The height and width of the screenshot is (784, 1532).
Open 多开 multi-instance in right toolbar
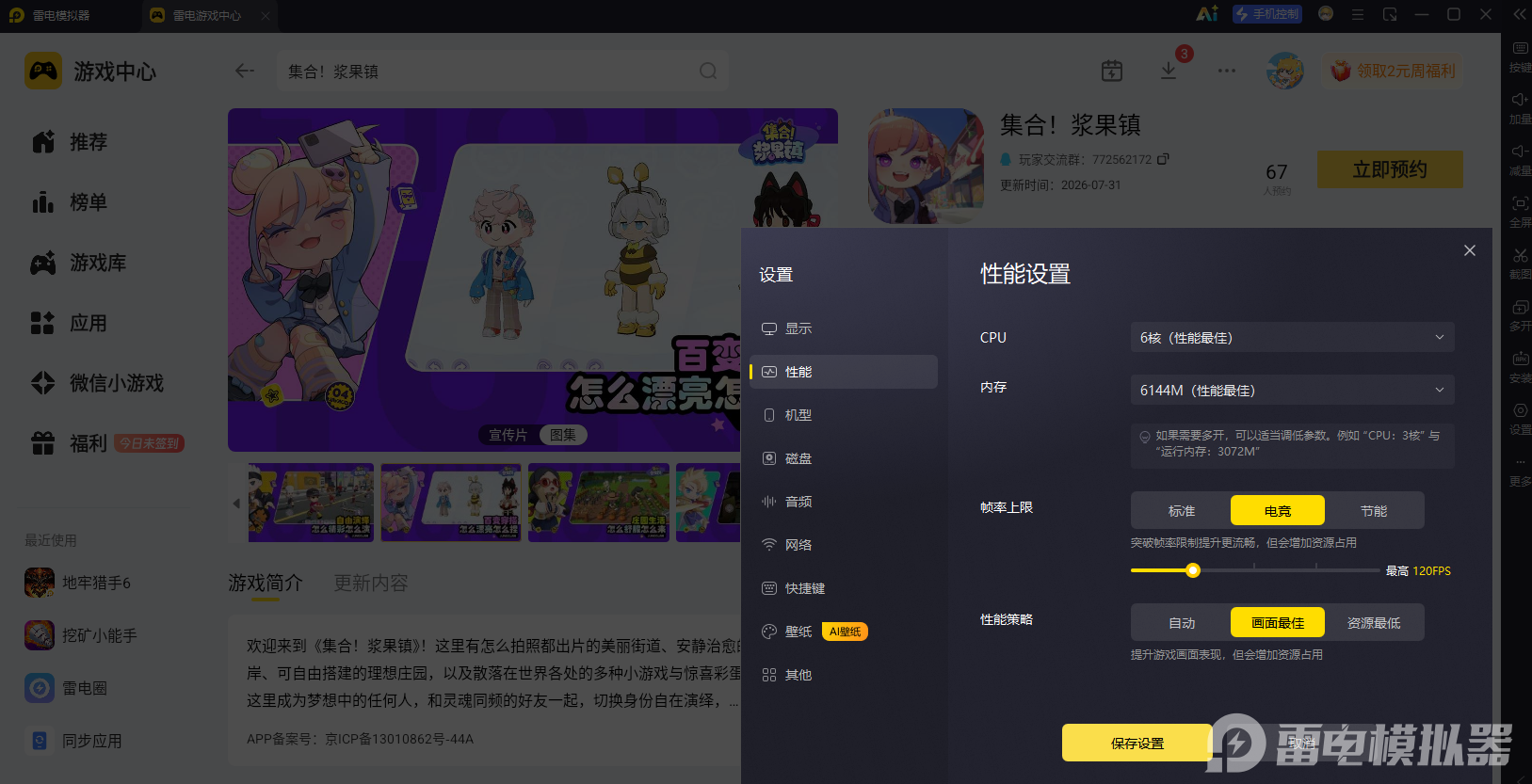[1520, 315]
